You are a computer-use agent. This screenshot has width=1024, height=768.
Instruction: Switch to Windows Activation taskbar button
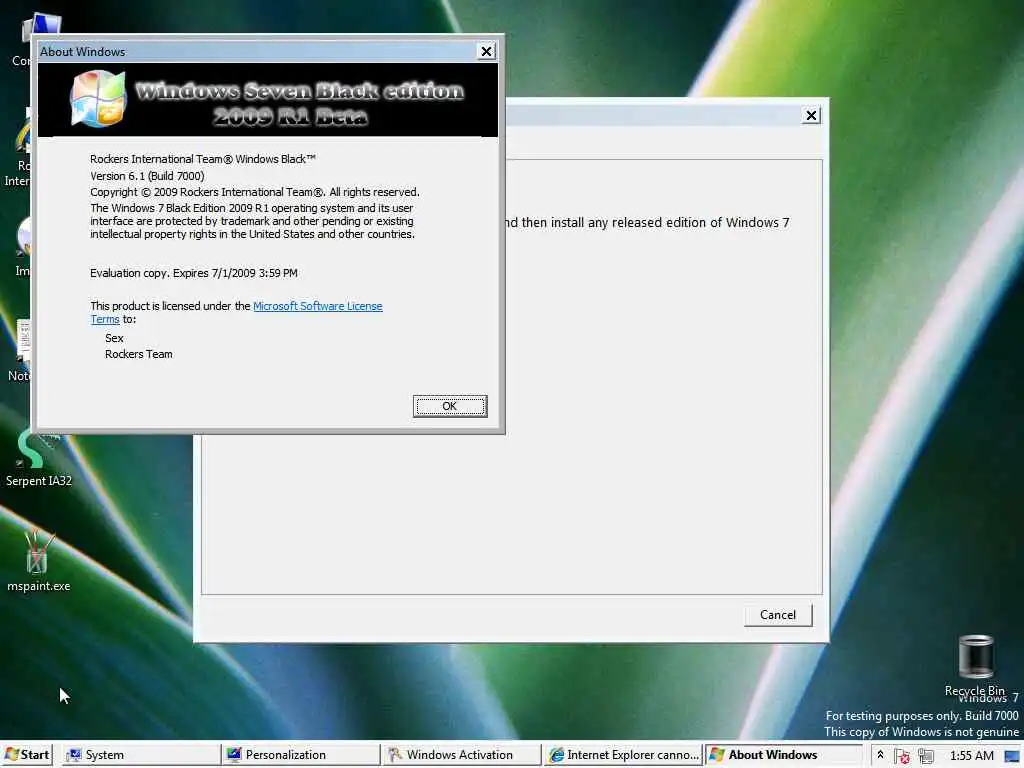tap(461, 755)
